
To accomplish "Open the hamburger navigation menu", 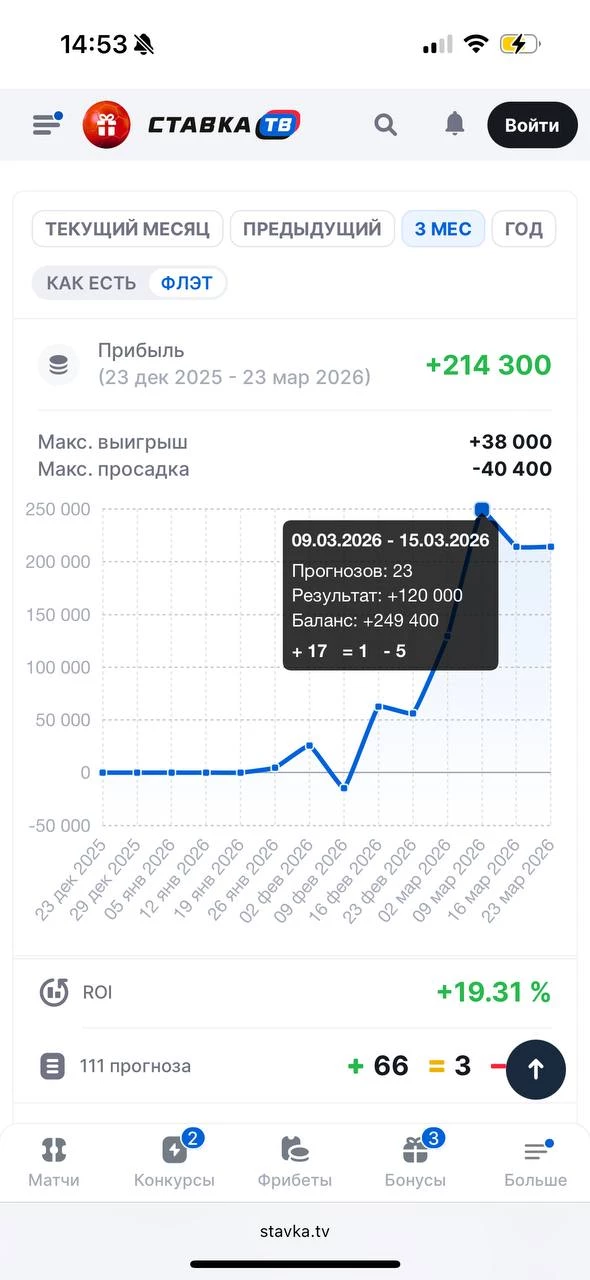I will pos(45,122).
